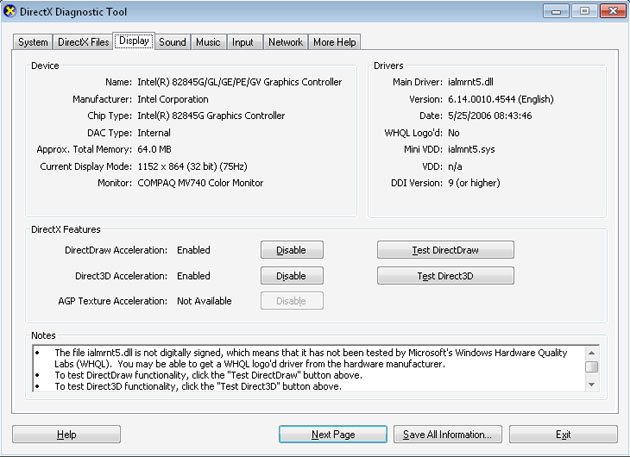Click Notes scrollbar down arrow
Viewport: 630px width, 457px height.
(x=591, y=385)
